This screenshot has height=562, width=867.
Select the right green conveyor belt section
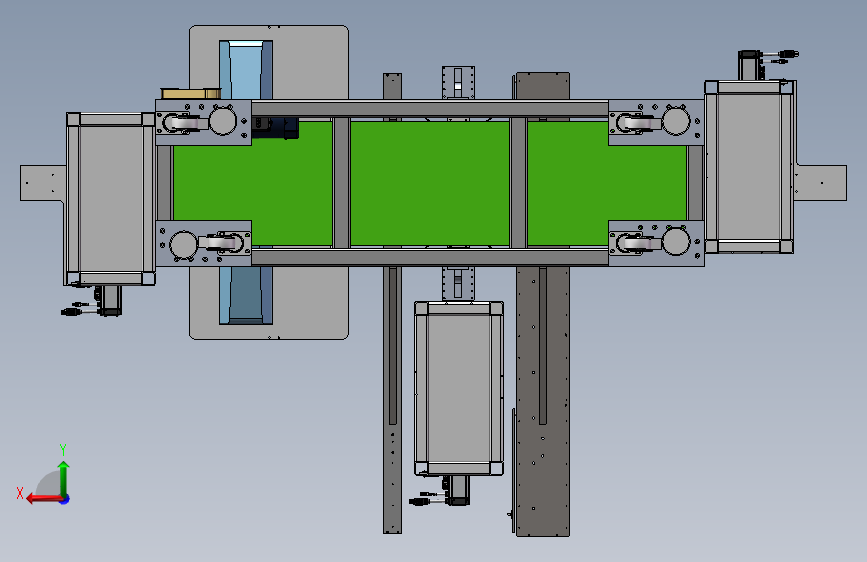607,183
